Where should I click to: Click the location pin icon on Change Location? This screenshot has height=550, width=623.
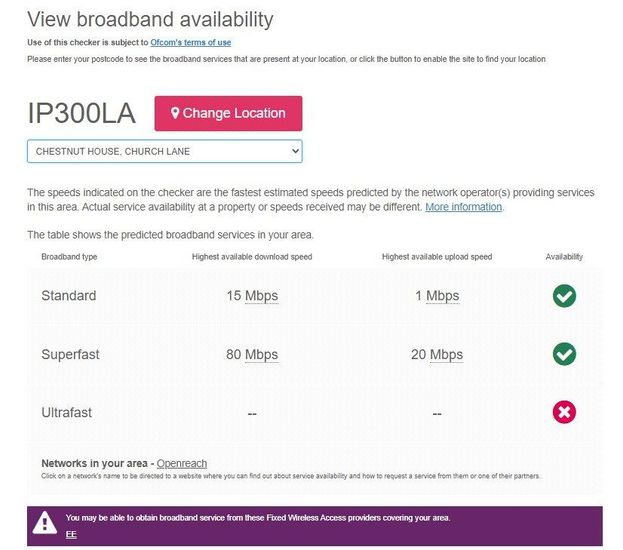click(x=175, y=114)
